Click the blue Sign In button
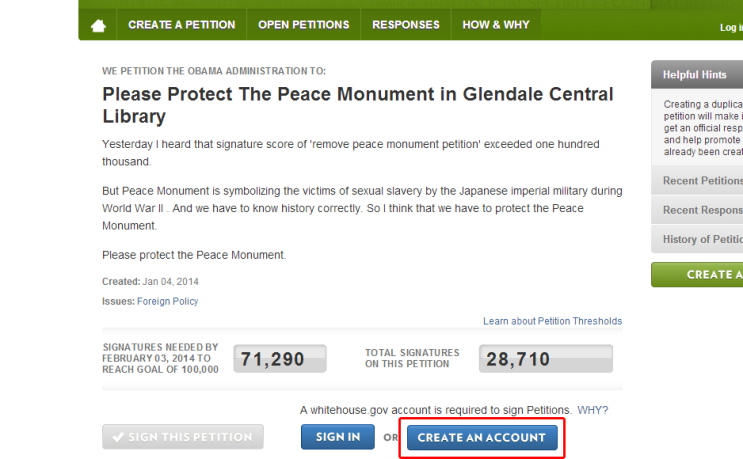Viewport: 743px width, 459px height. pyautogui.click(x=338, y=437)
